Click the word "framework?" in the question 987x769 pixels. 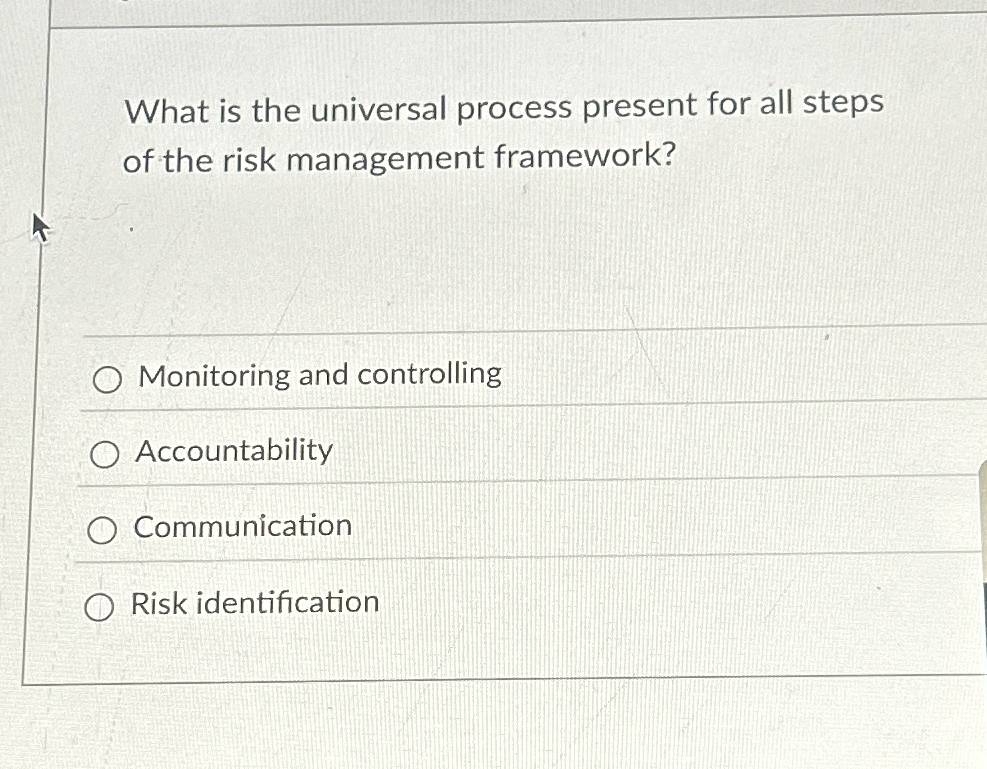[585, 155]
